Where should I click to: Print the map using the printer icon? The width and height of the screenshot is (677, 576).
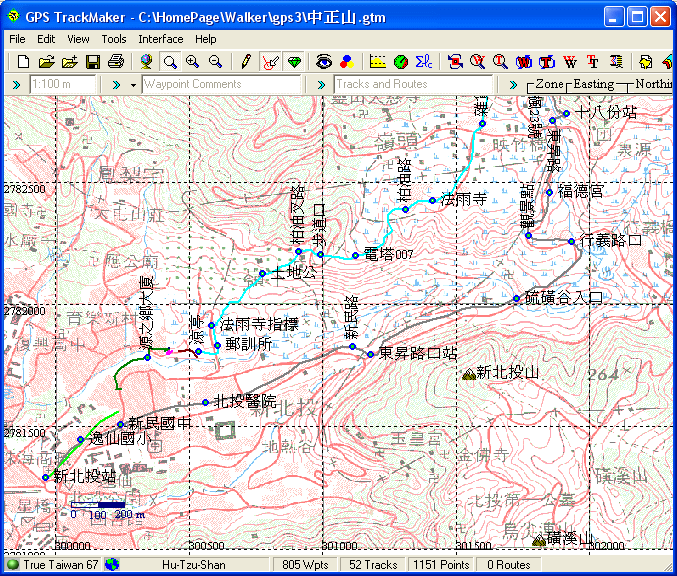coord(116,62)
